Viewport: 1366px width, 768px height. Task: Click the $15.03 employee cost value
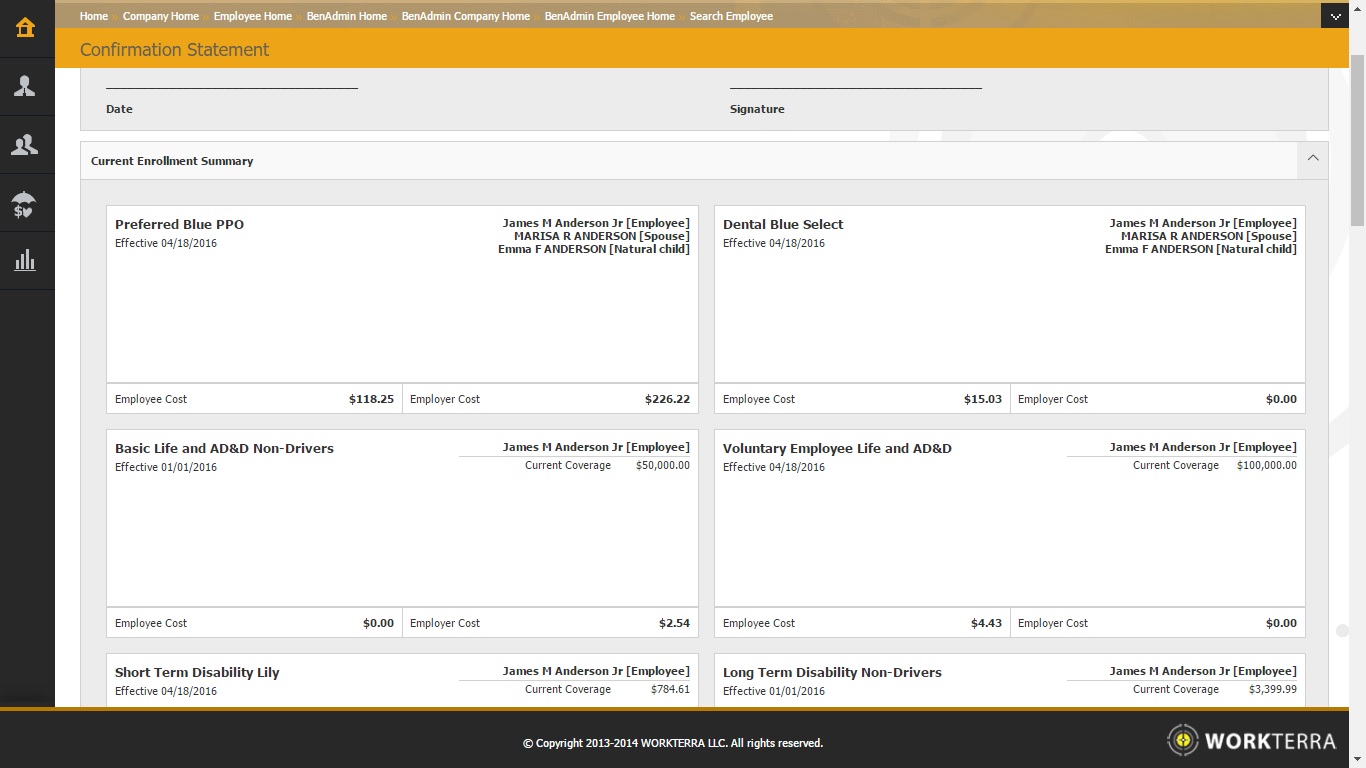[x=983, y=399]
